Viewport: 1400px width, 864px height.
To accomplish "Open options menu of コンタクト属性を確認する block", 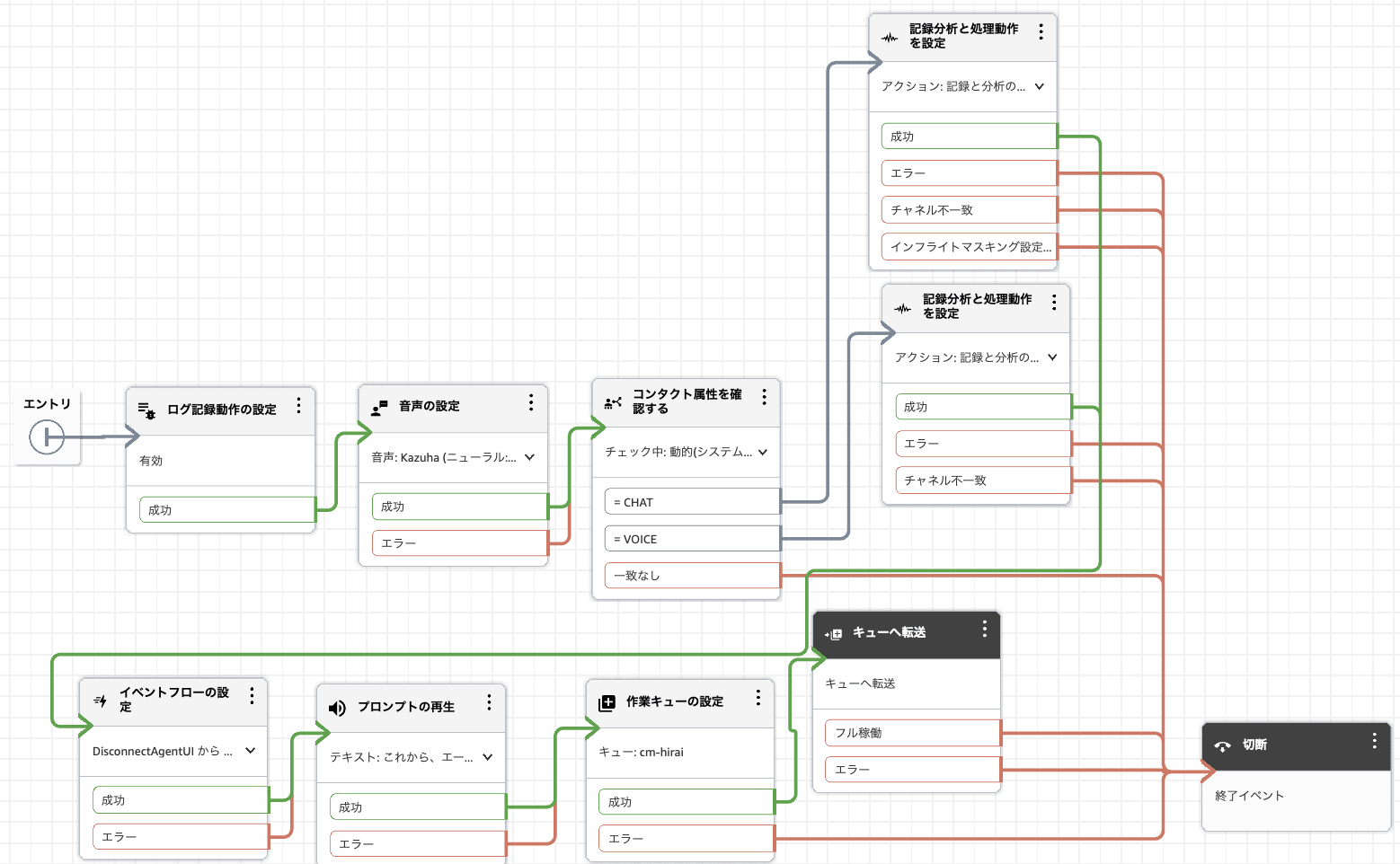I will [x=764, y=397].
